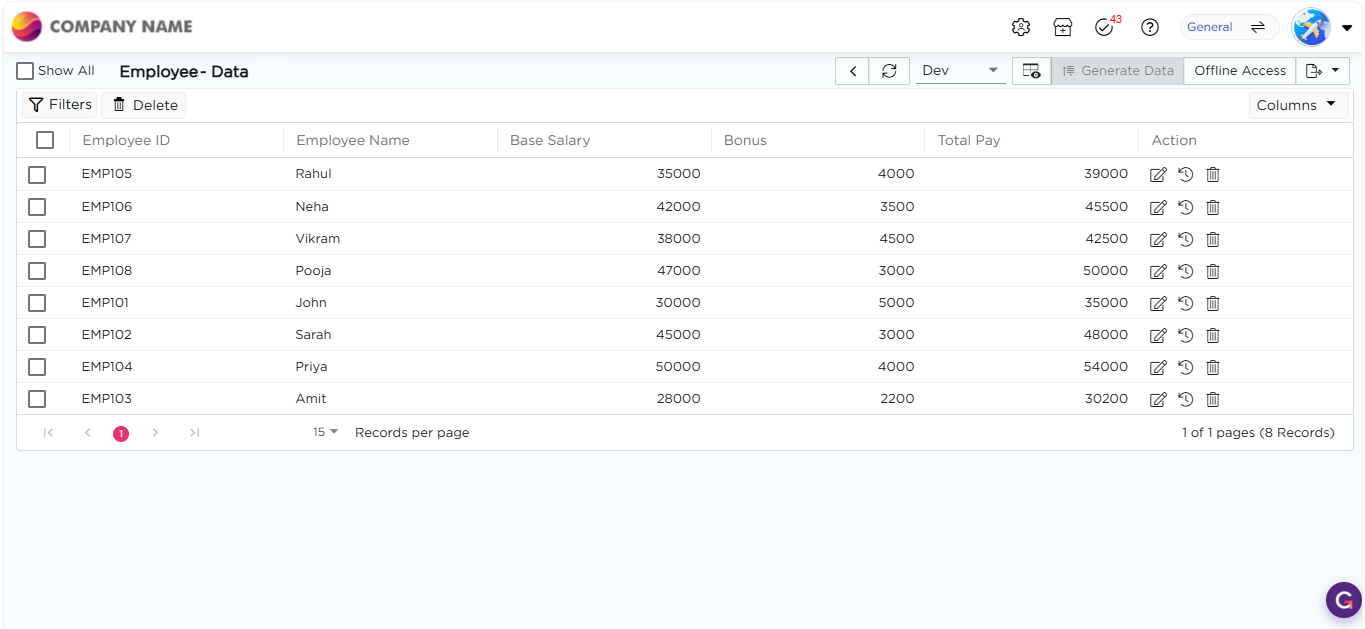
Task: Open the settings gear icon in header
Action: [x=1020, y=27]
